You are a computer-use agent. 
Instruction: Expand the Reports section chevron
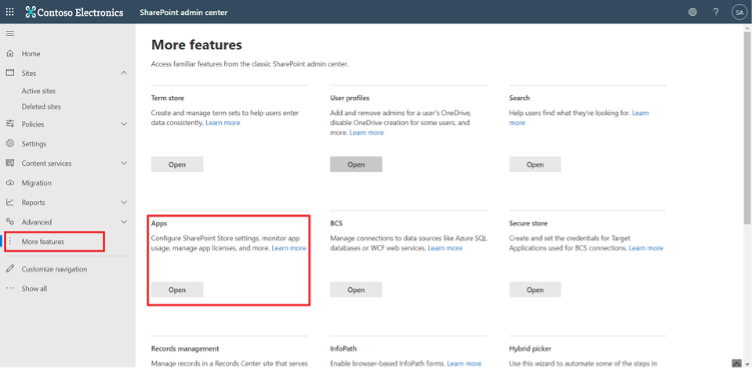(123, 202)
